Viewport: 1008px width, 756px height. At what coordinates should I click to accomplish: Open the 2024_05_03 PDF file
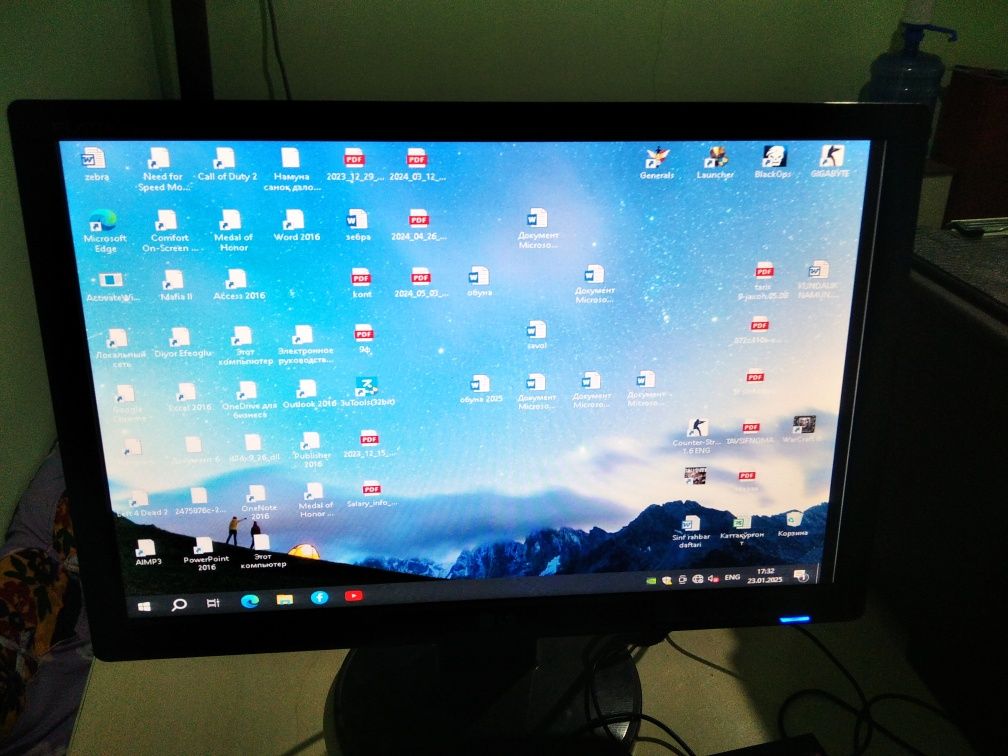421,283
